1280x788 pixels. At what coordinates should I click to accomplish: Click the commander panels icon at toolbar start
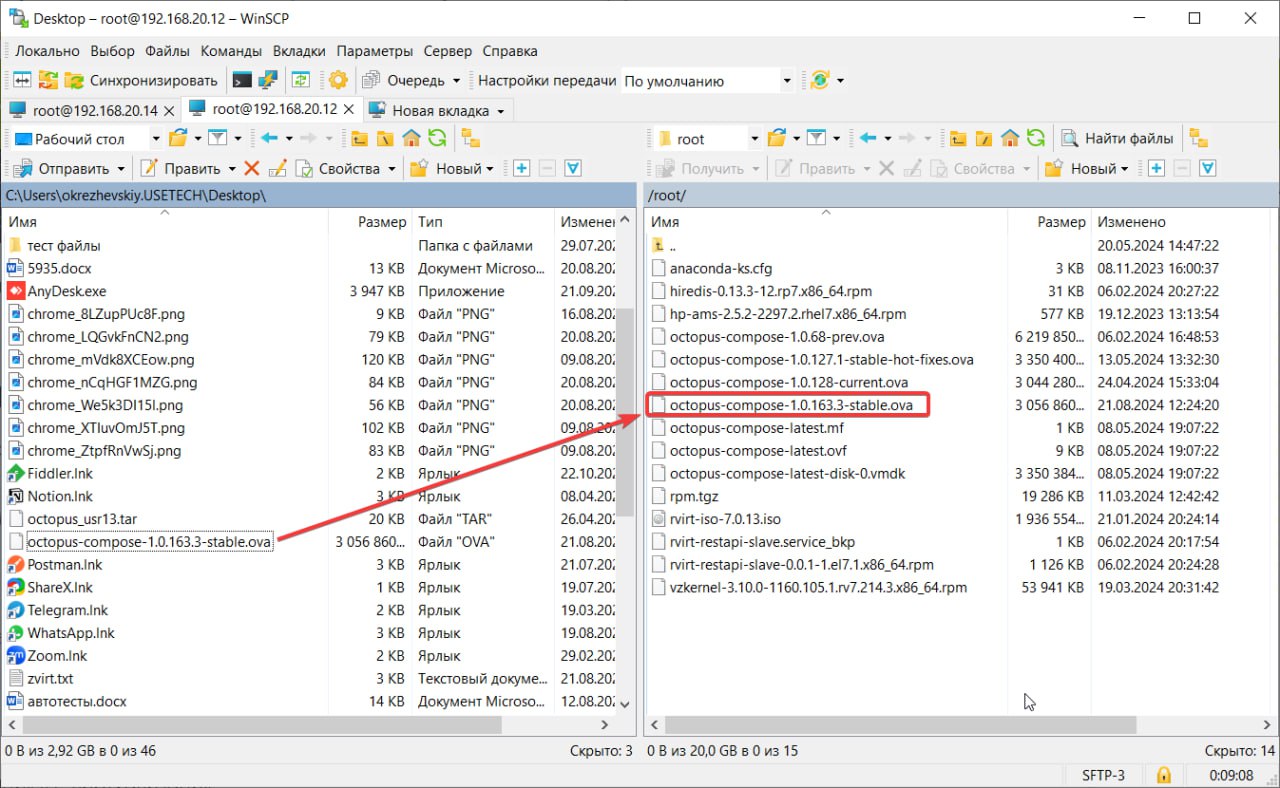[21, 80]
